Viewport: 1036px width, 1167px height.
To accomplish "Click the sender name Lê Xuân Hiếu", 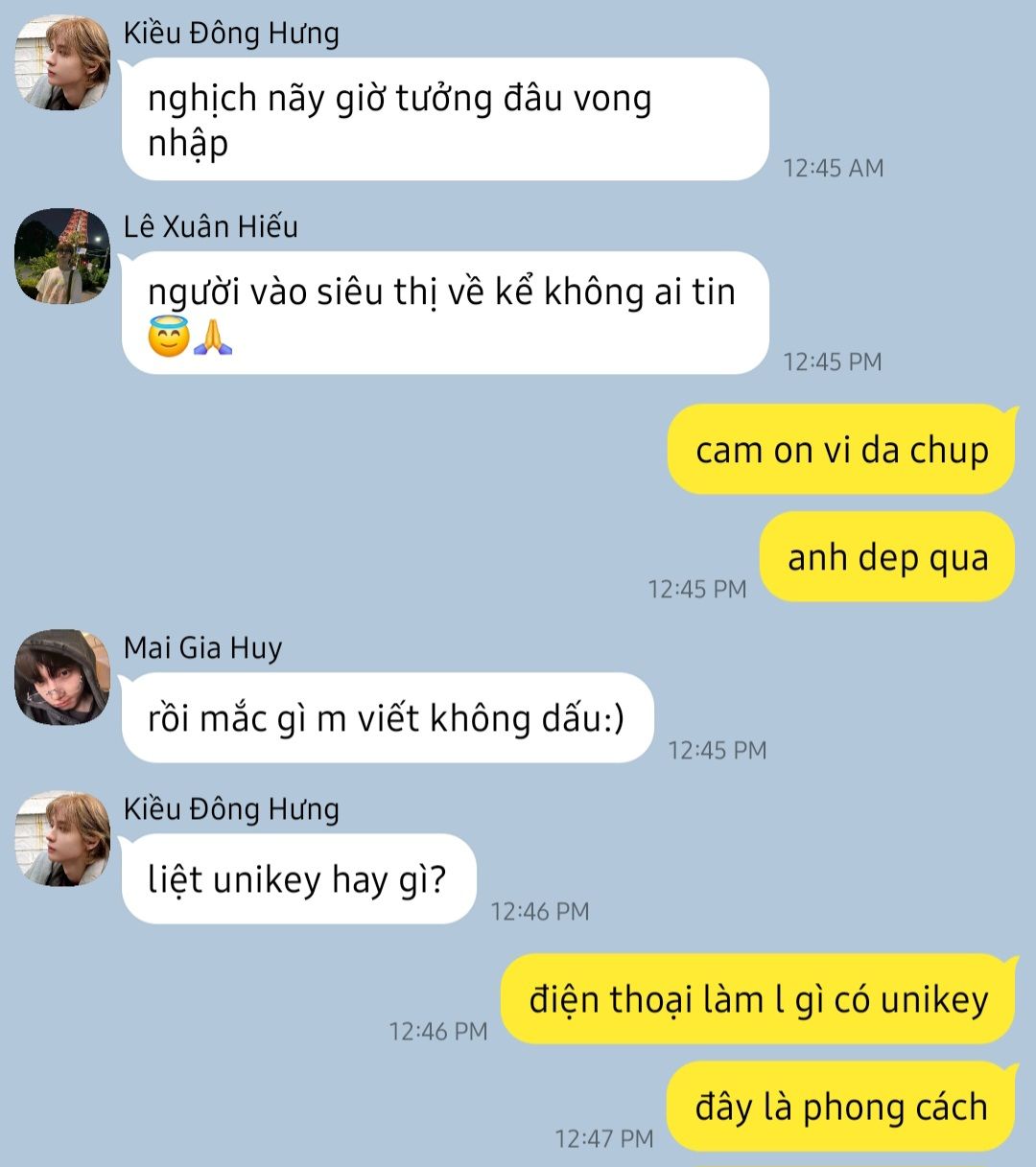I will [211, 226].
